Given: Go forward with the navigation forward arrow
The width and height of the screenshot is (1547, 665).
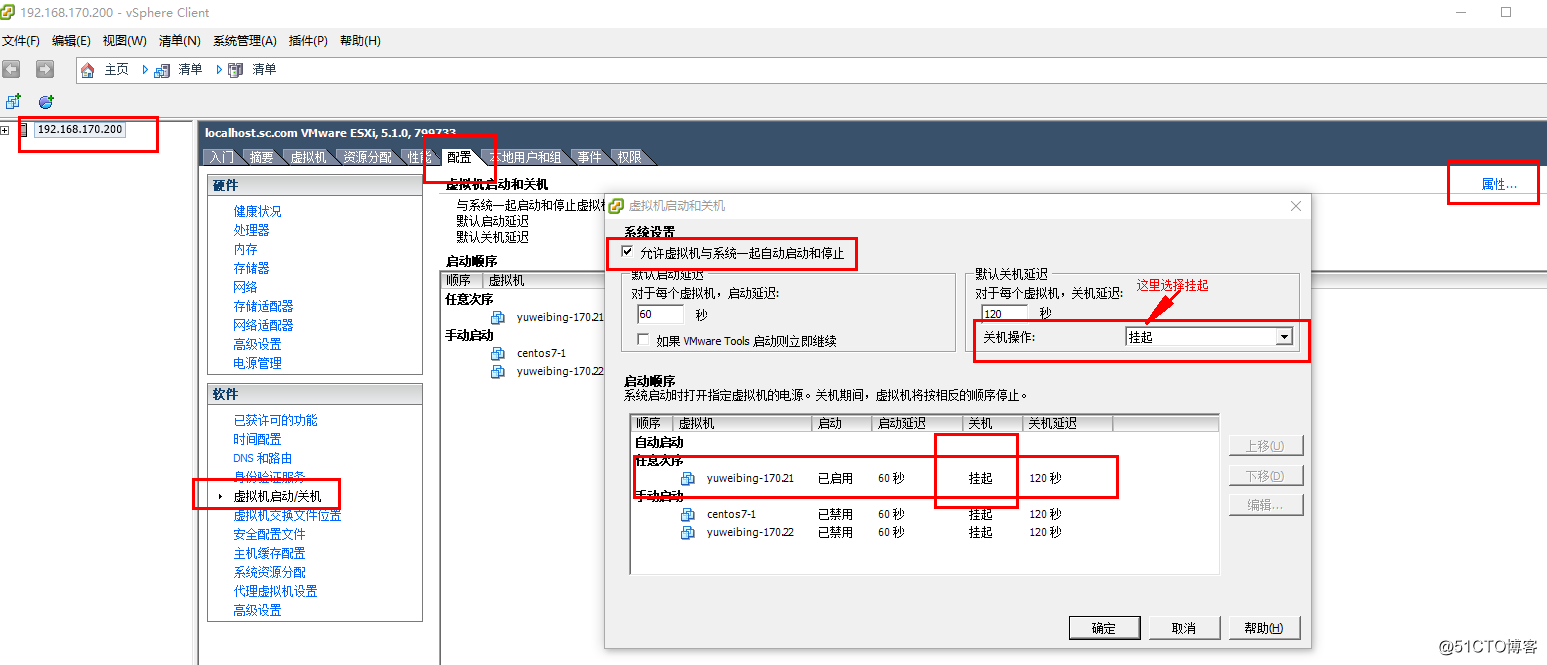Looking at the screenshot, I should pyautogui.click(x=44, y=69).
